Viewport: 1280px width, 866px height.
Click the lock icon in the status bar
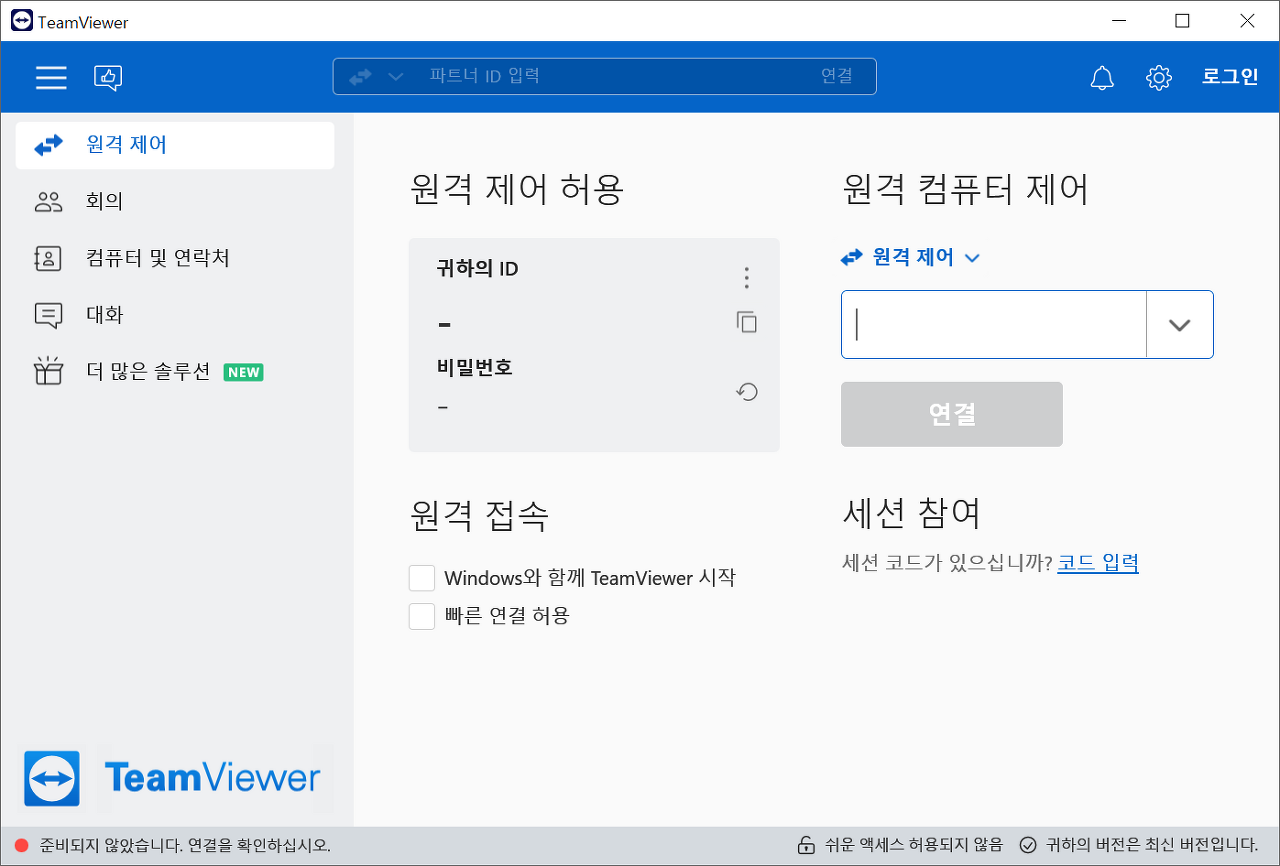(805, 846)
